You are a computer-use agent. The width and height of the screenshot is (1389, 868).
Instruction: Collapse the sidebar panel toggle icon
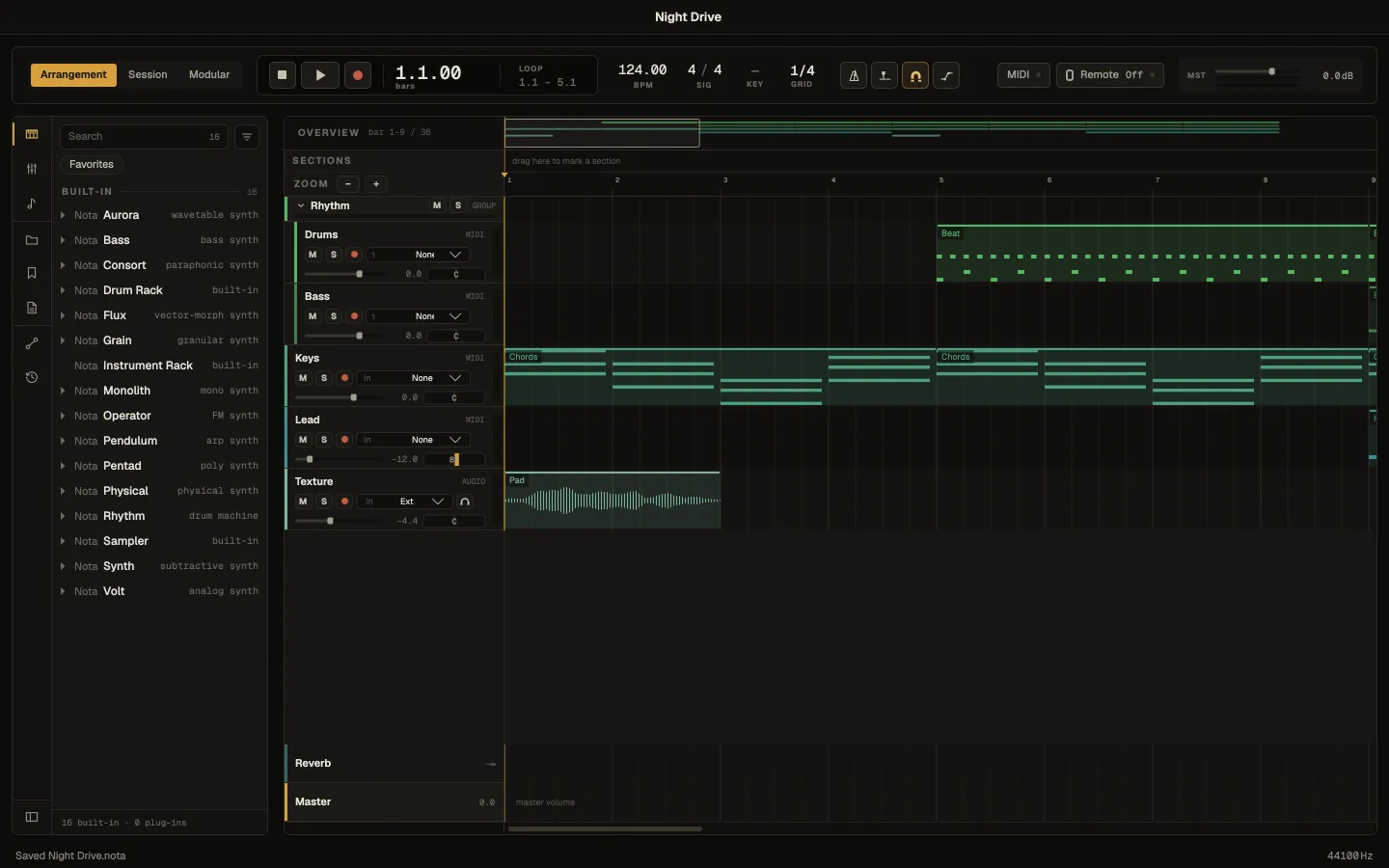[x=32, y=817]
